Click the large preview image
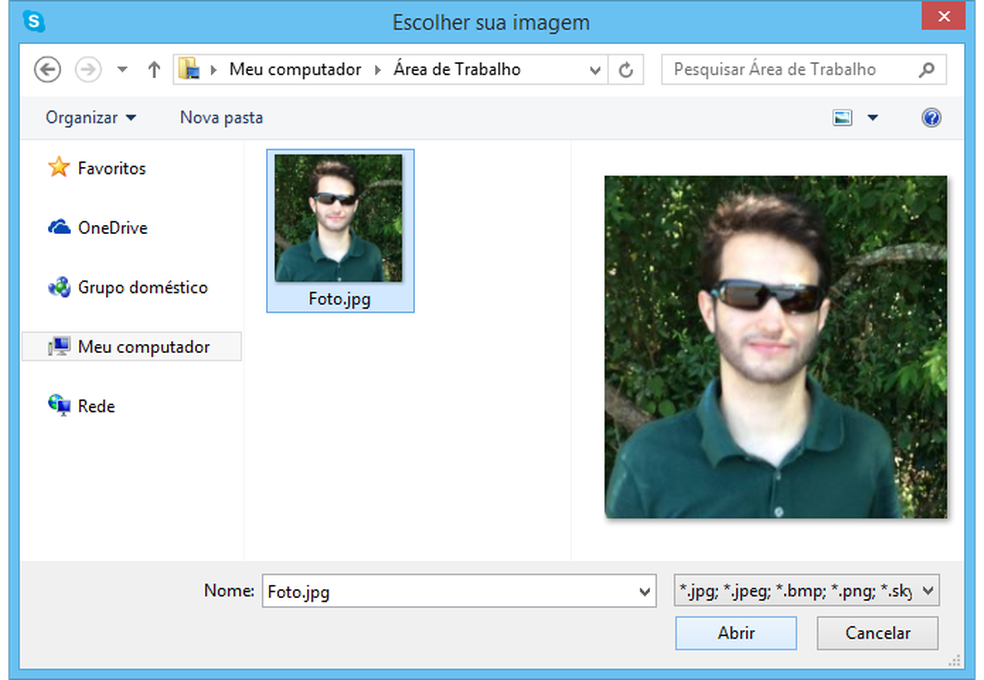Image resolution: width=984 pixels, height=680 pixels. 776,347
